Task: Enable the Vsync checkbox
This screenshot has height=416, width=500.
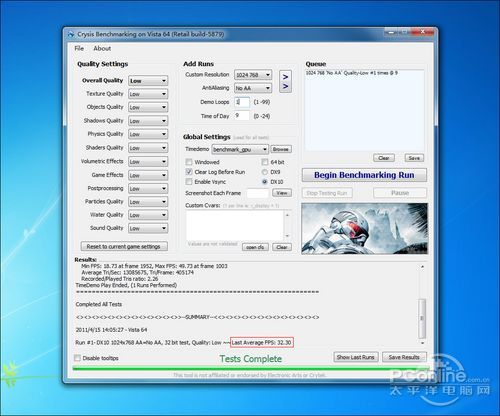Action: (x=189, y=182)
